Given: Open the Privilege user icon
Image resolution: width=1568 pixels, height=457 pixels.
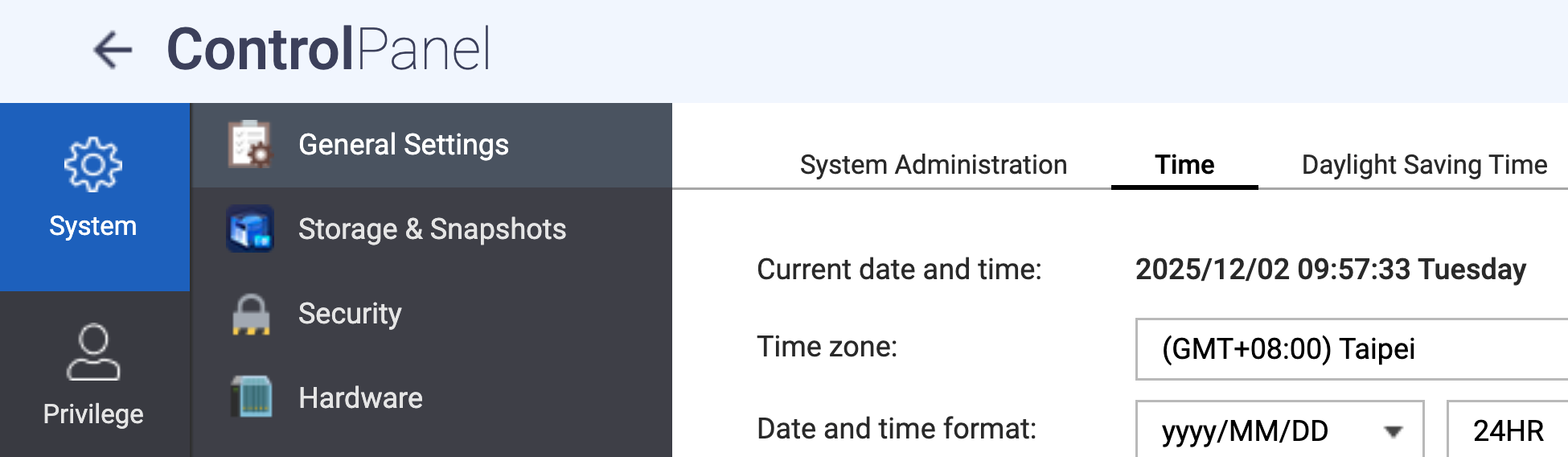Looking at the screenshot, I should (93, 352).
